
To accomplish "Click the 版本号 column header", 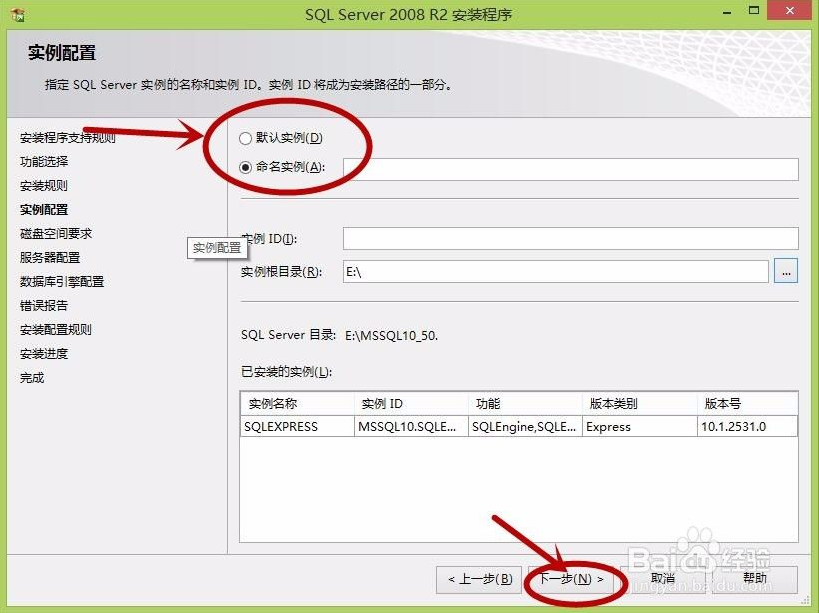I will tap(746, 404).
